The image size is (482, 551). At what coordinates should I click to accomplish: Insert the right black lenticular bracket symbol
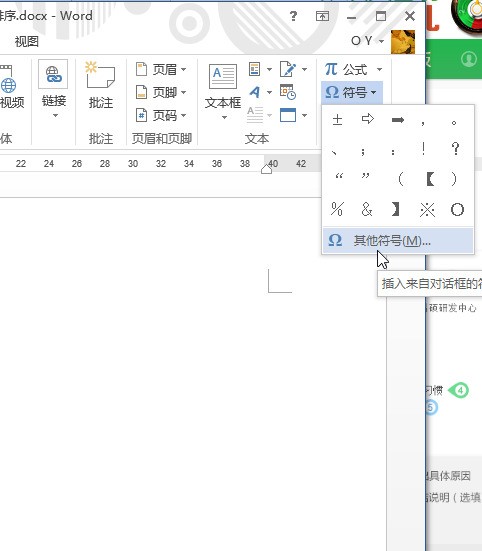click(396, 209)
